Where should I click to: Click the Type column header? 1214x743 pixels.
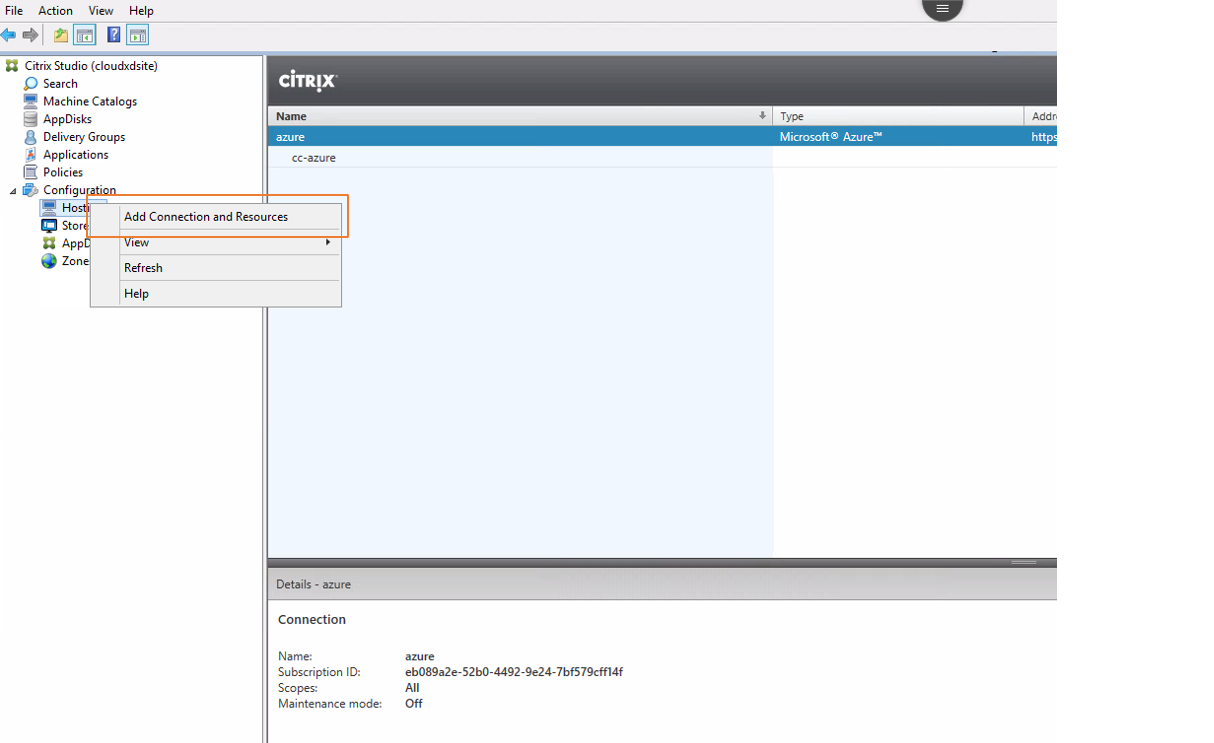tap(899, 116)
